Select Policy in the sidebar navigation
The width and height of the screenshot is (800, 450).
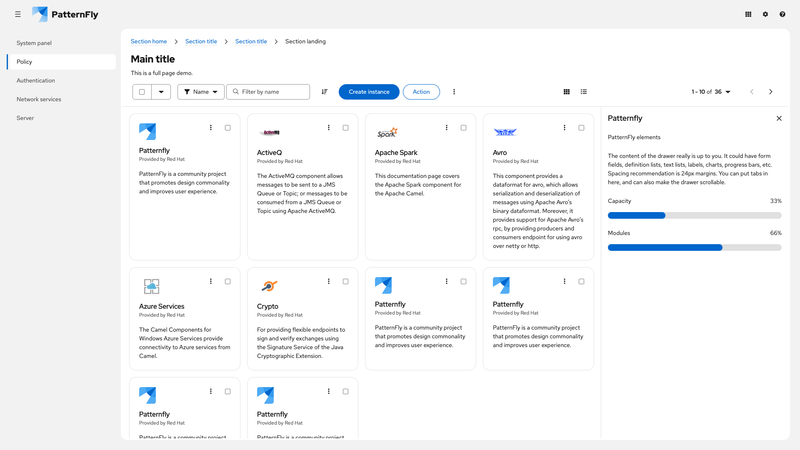click(x=61, y=62)
